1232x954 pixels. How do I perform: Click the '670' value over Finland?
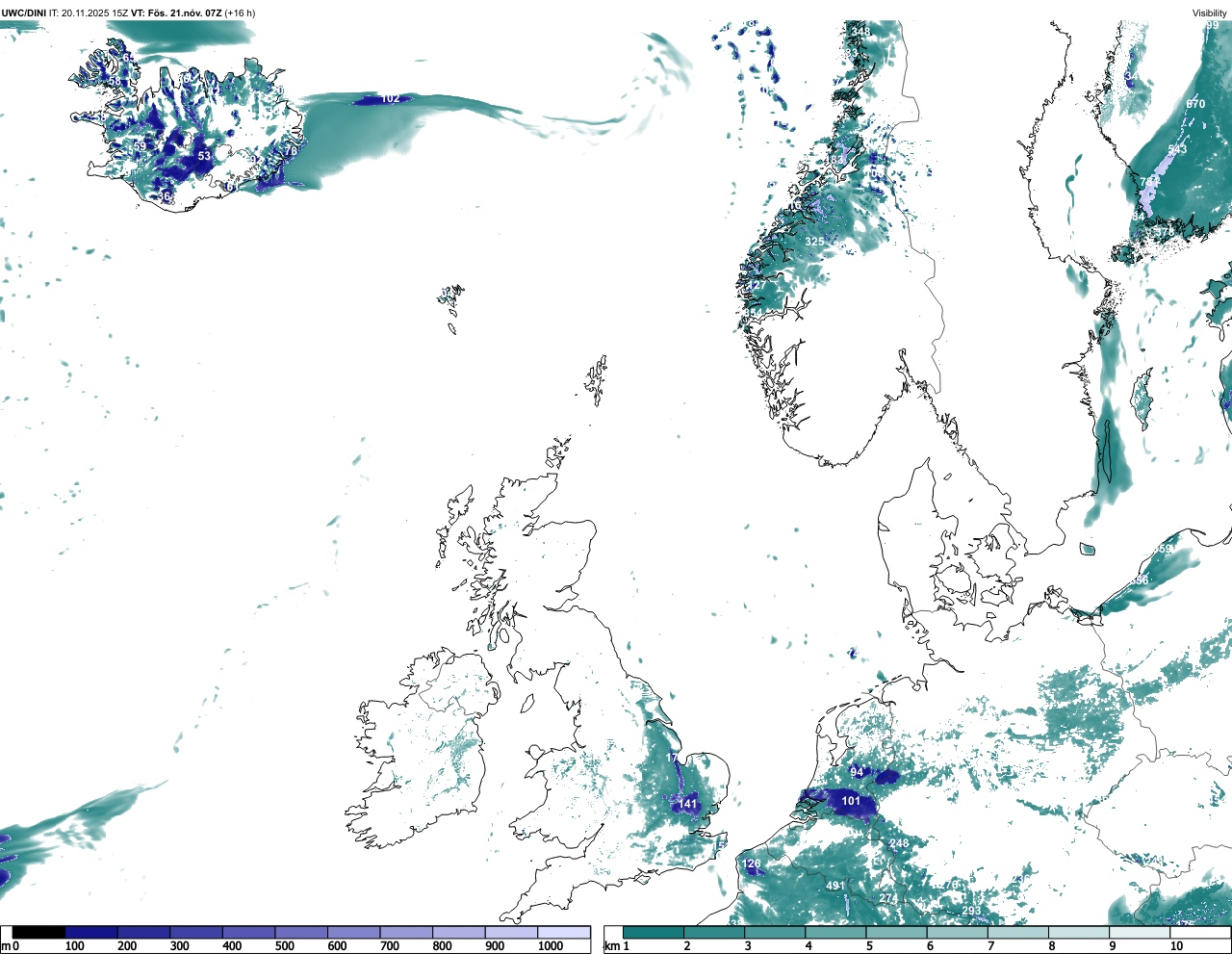[1195, 104]
